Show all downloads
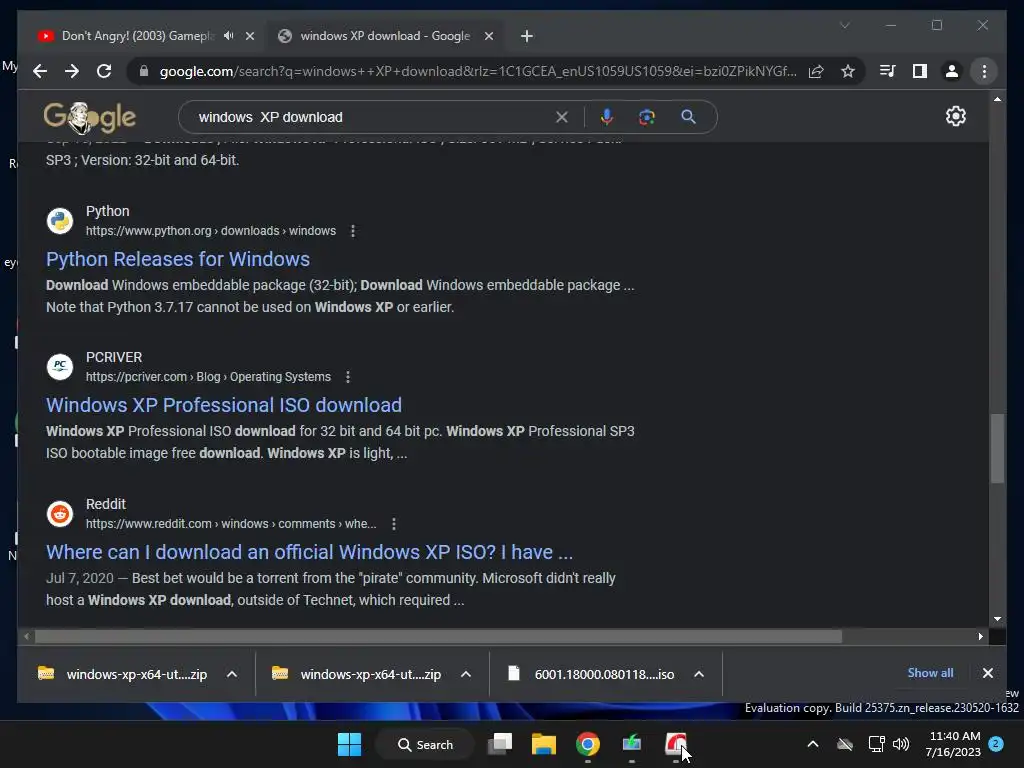Image resolution: width=1024 pixels, height=768 pixels. point(930,673)
